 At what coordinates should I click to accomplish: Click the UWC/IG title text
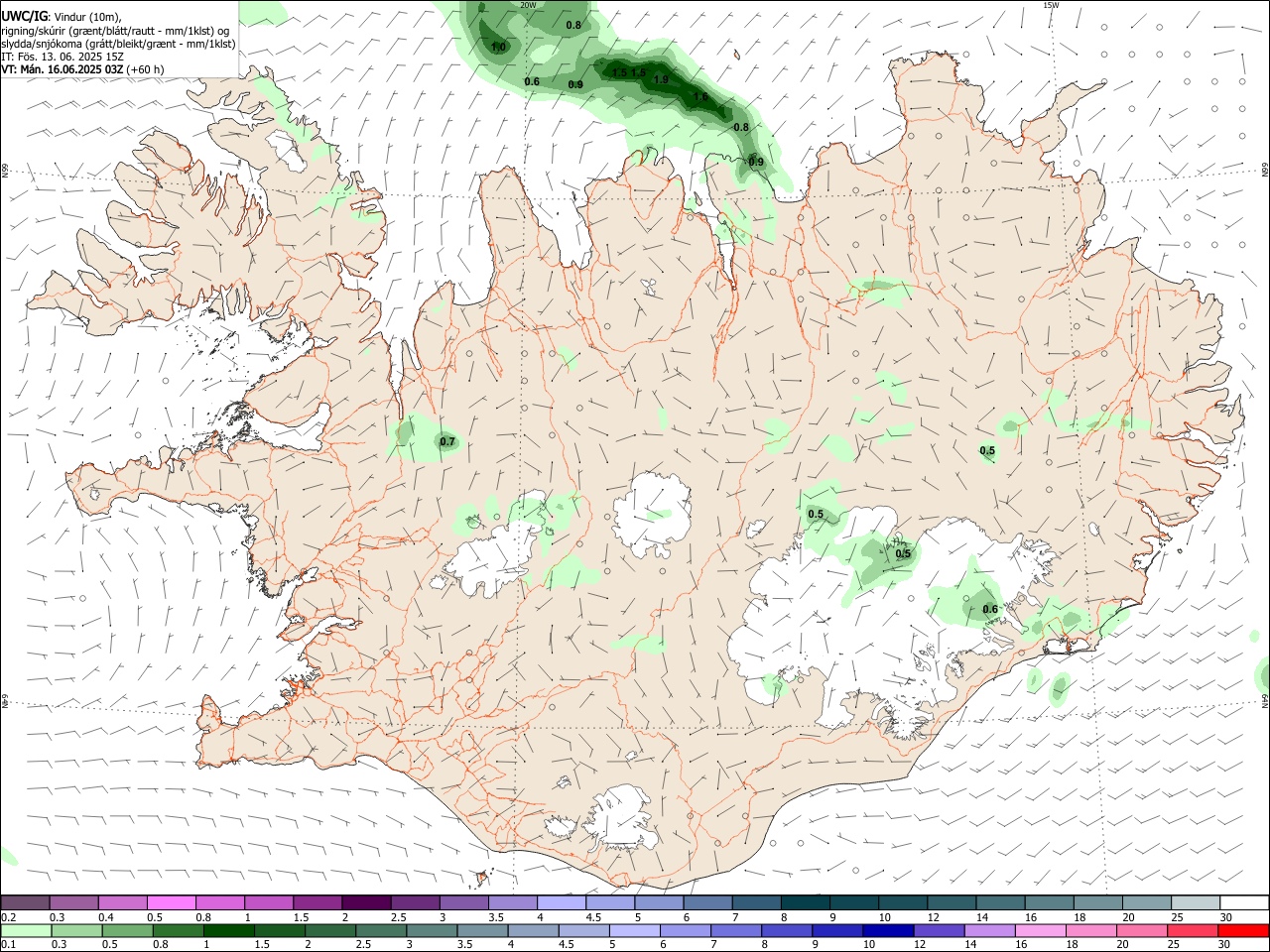pyautogui.click(x=24, y=15)
